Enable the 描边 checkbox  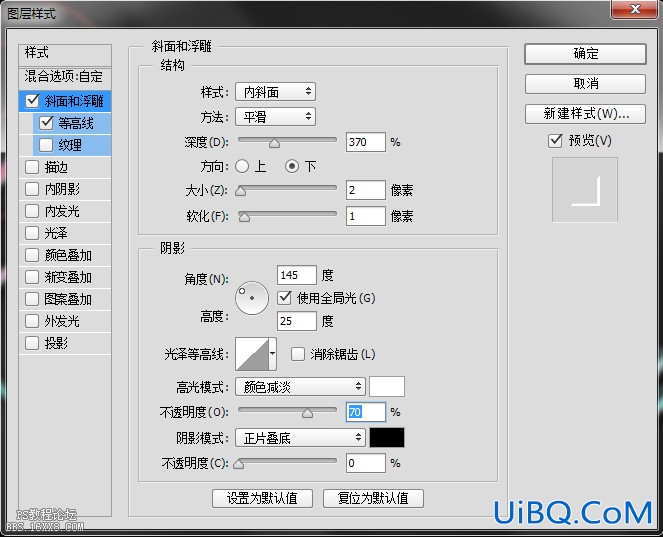click(x=32, y=167)
